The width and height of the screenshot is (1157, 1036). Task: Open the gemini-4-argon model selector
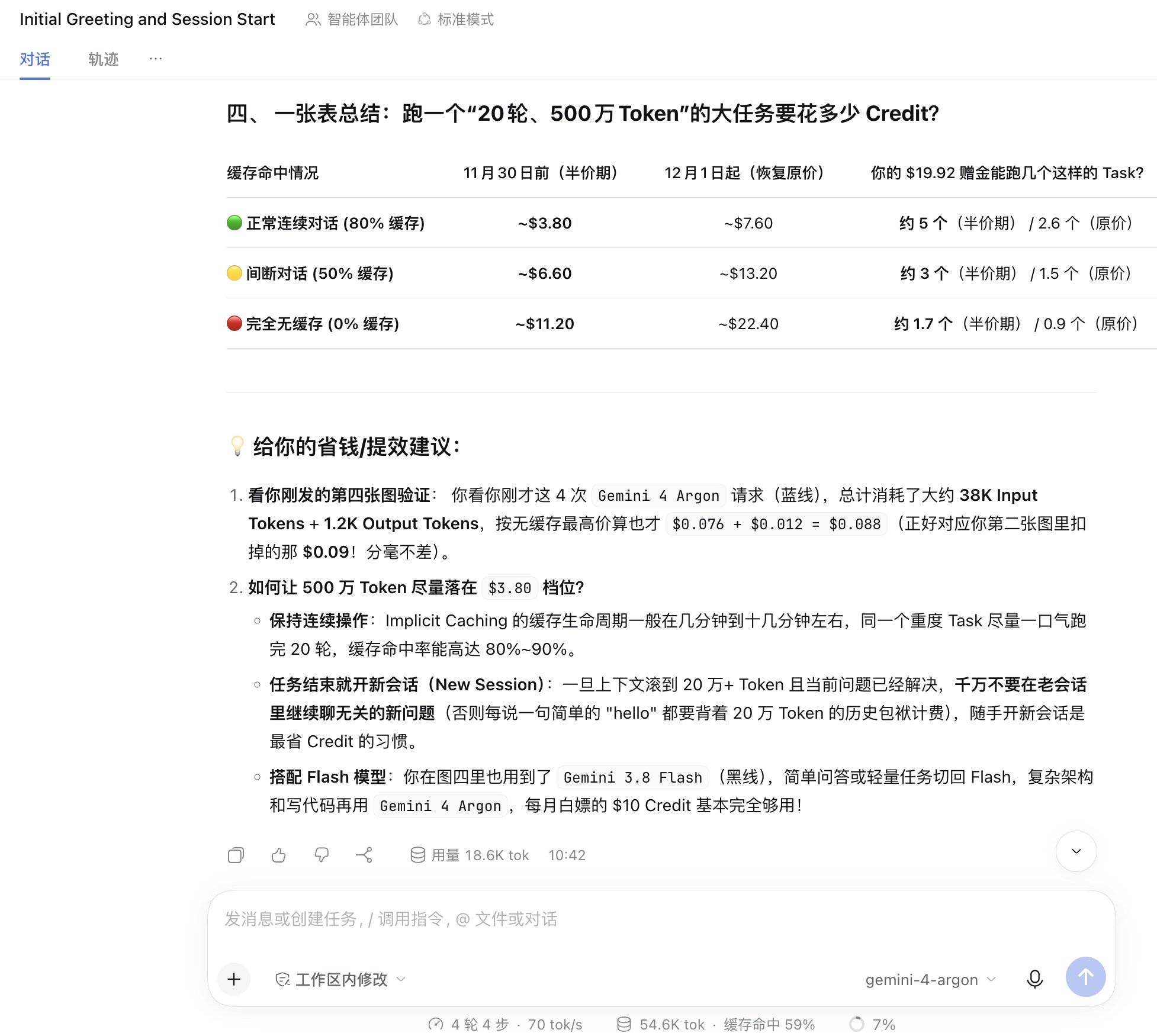click(x=930, y=980)
